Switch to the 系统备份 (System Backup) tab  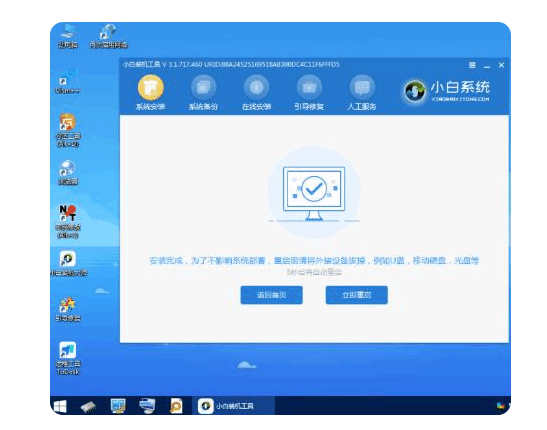pos(203,93)
